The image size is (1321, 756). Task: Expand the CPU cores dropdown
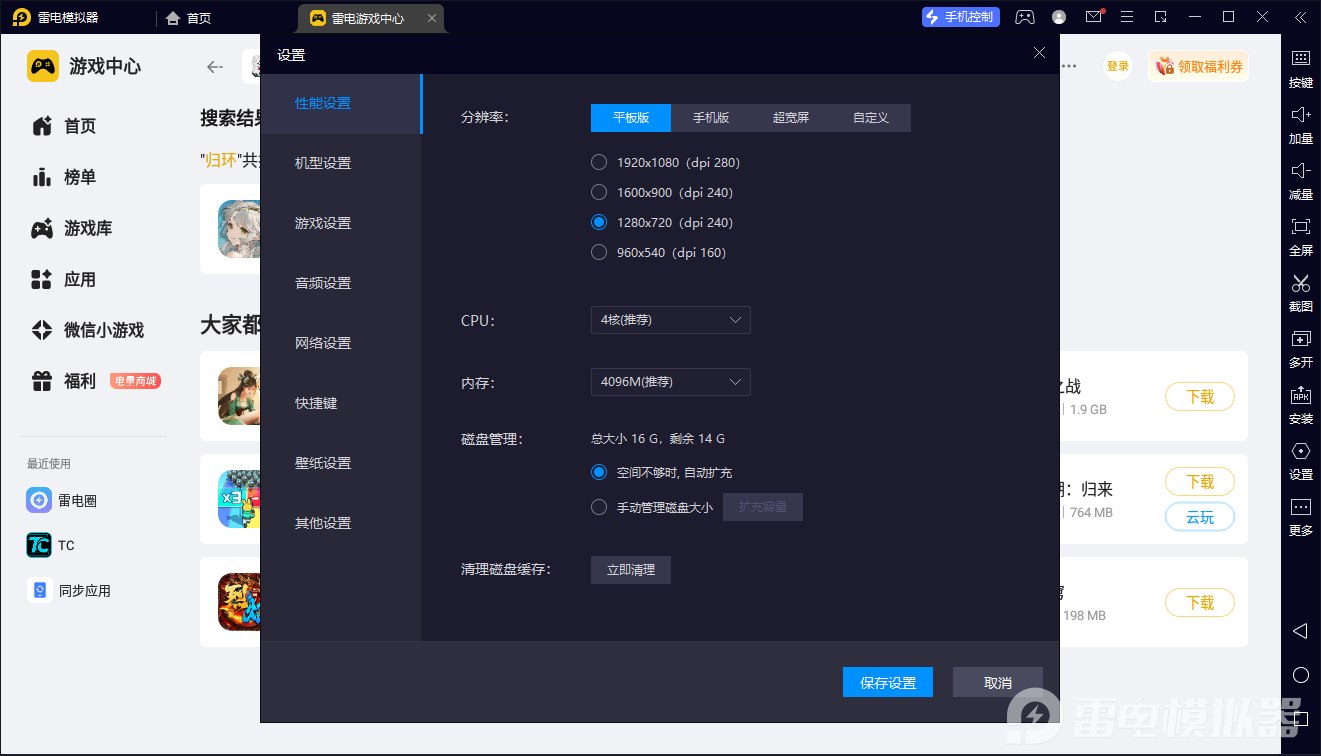coord(670,320)
